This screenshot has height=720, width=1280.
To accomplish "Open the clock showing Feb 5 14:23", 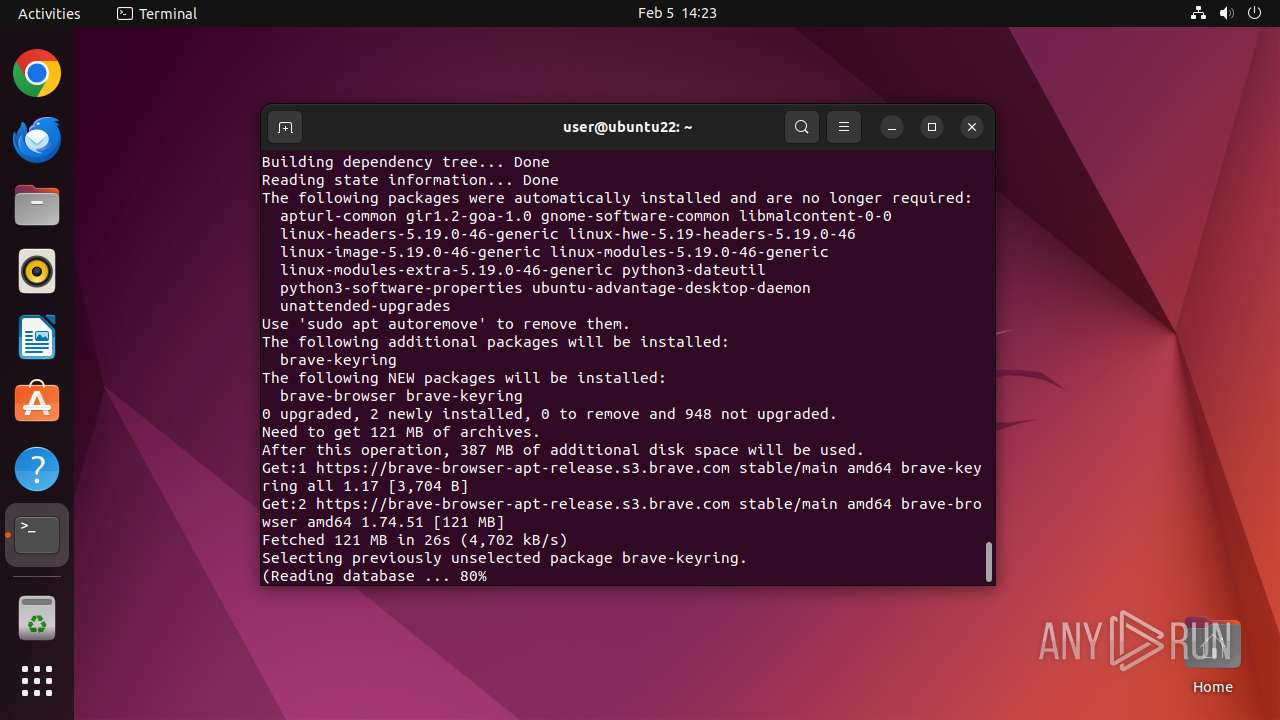I will click(677, 13).
